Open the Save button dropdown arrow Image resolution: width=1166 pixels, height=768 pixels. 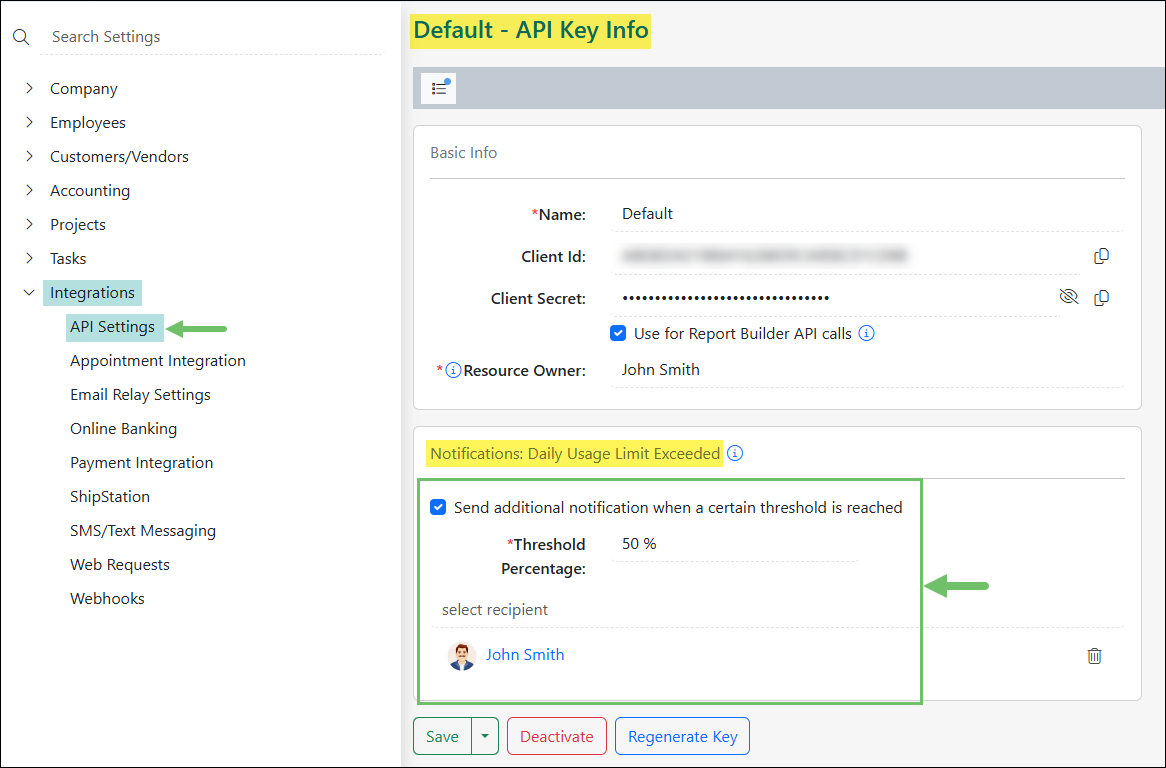click(x=485, y=736)
